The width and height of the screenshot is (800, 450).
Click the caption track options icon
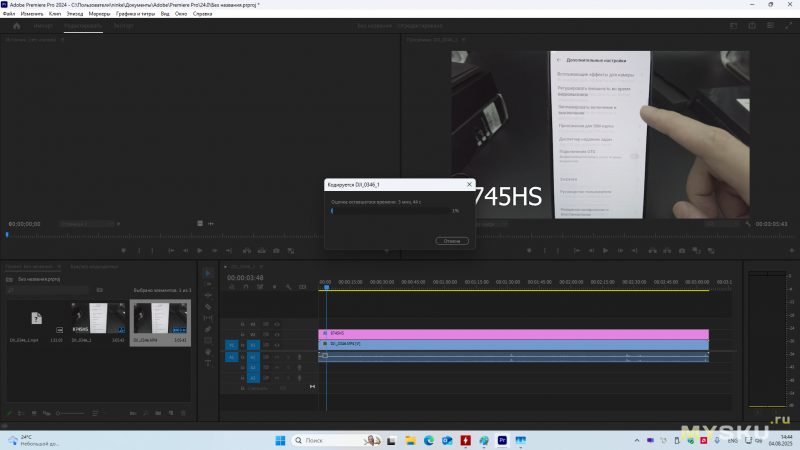tap(303, 287)
